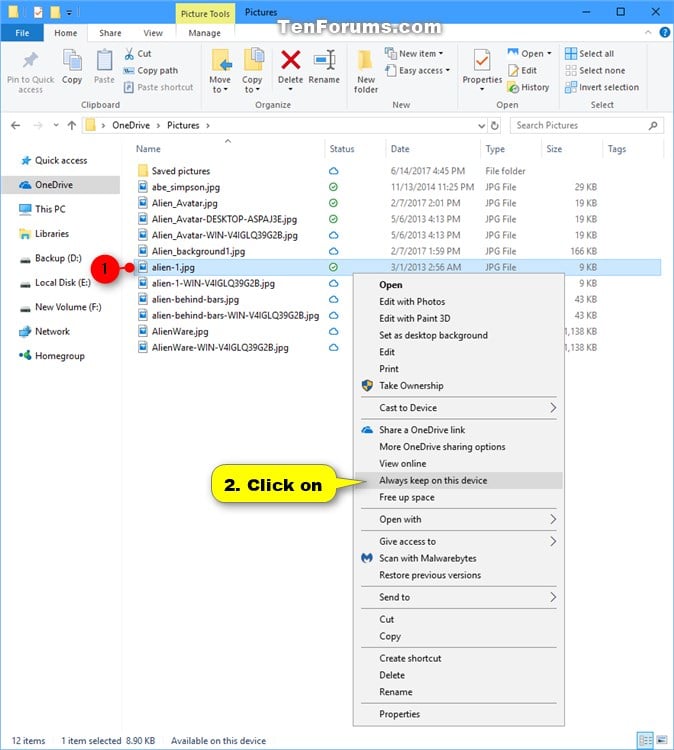
Task: Click the blue Help question mark icon
Action: [x=664, y=33]
